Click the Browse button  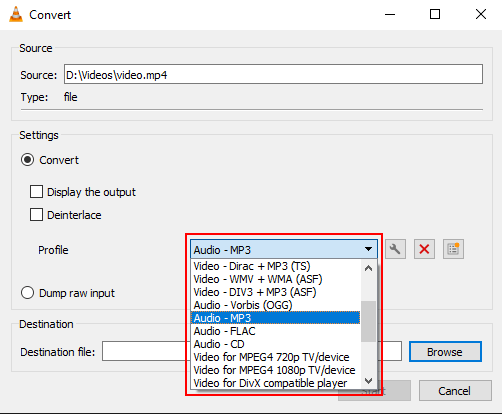(x=445, y=351)
